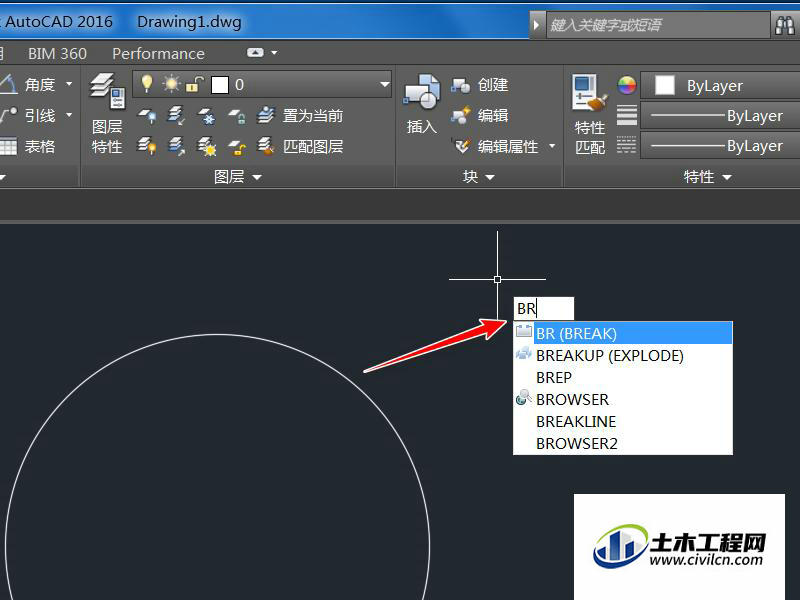Click the Freeze layer snowflake icon
The height and width of the screenshot is (600, 800).
click(x=207, y=116)
